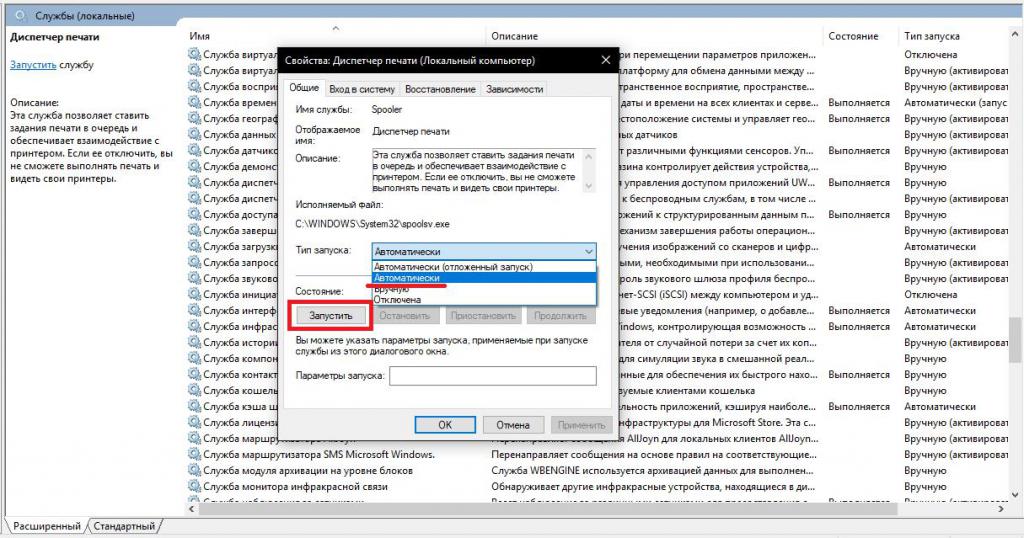Click horizontal scrollbar left arrow of list
Image resolution: width=1024 pixels, height=538 pixels.
(192, 508)
